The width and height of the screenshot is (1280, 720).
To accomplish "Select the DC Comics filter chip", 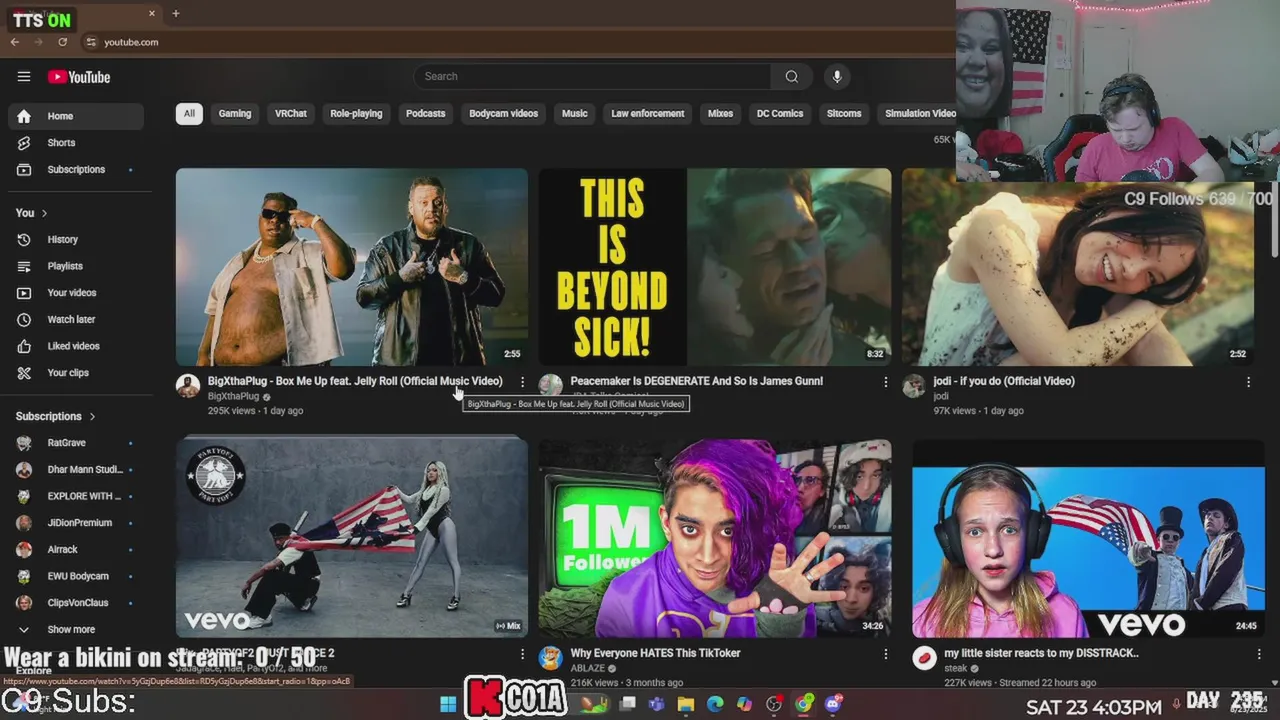I will click(x=780, y=114).
